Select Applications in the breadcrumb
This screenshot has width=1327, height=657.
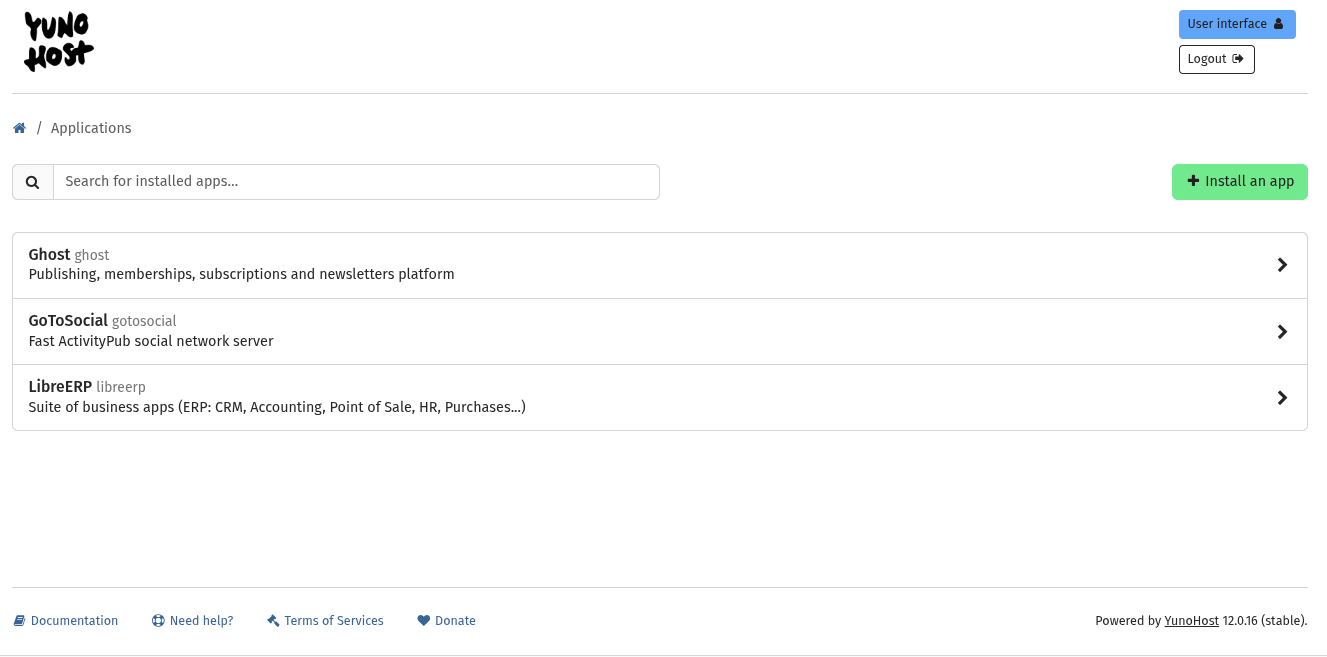[x=91, y=128]
